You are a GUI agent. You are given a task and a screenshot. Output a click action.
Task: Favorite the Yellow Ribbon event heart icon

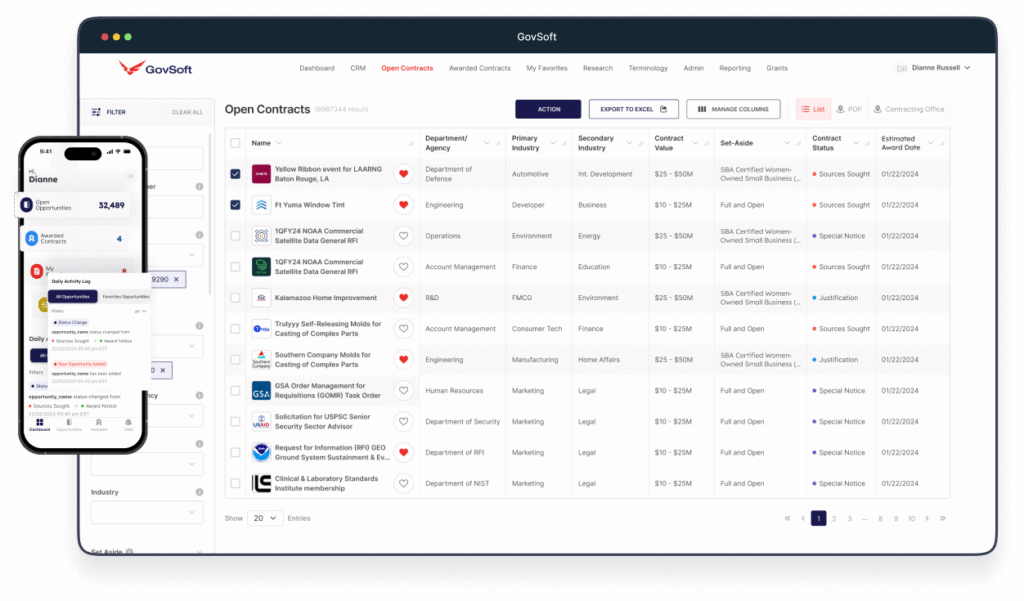(404, 174)
